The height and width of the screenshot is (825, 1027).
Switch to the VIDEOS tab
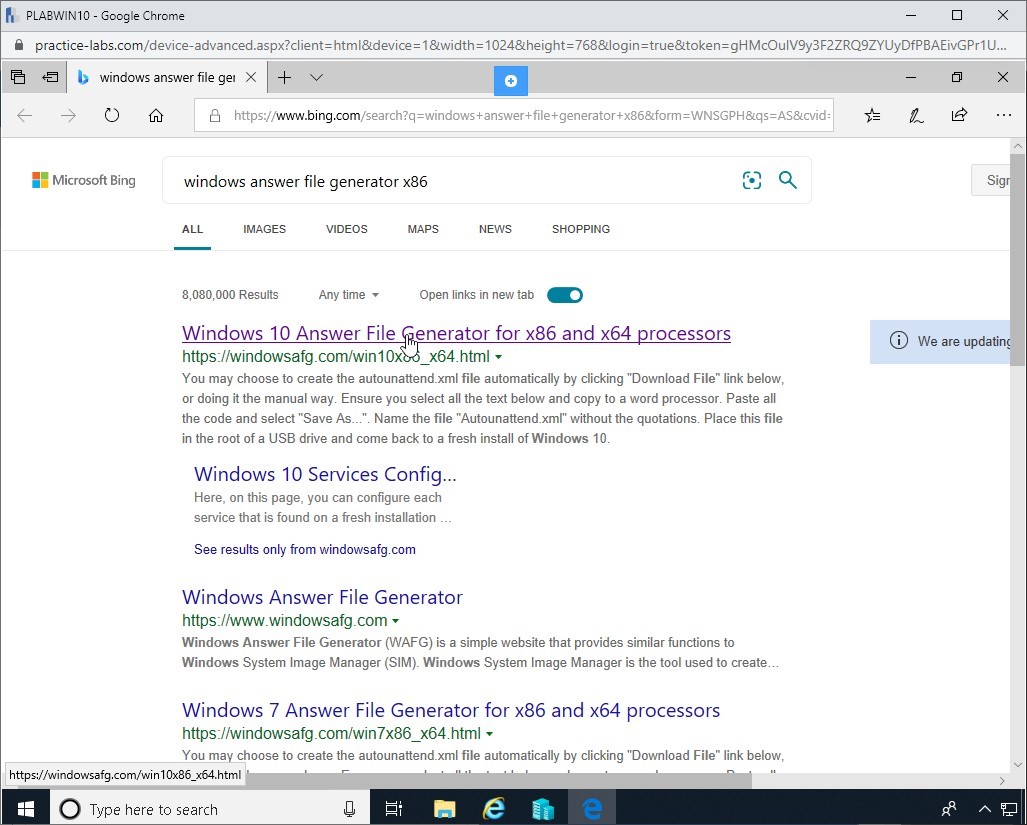click(346, 229)
